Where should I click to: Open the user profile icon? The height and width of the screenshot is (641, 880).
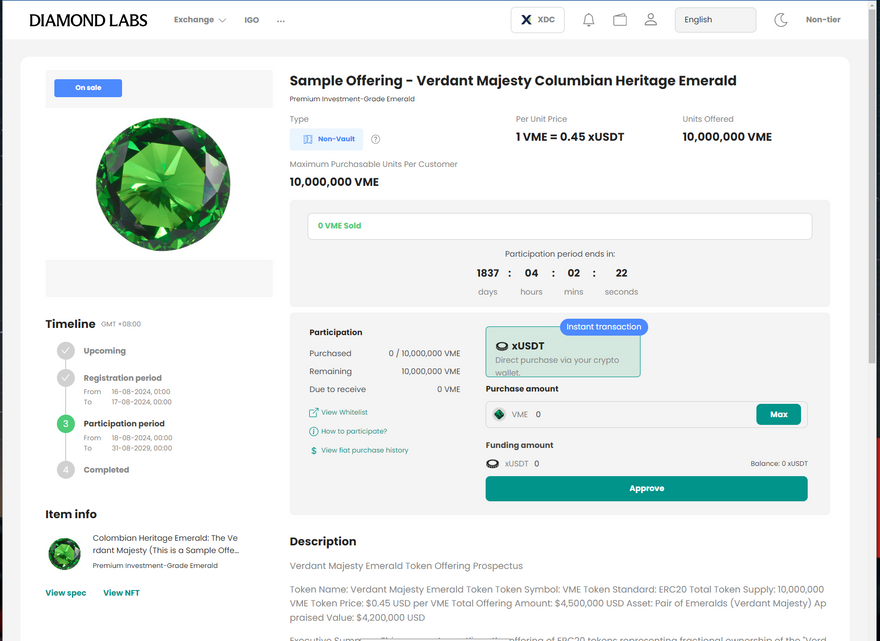(x=651, y=20)
